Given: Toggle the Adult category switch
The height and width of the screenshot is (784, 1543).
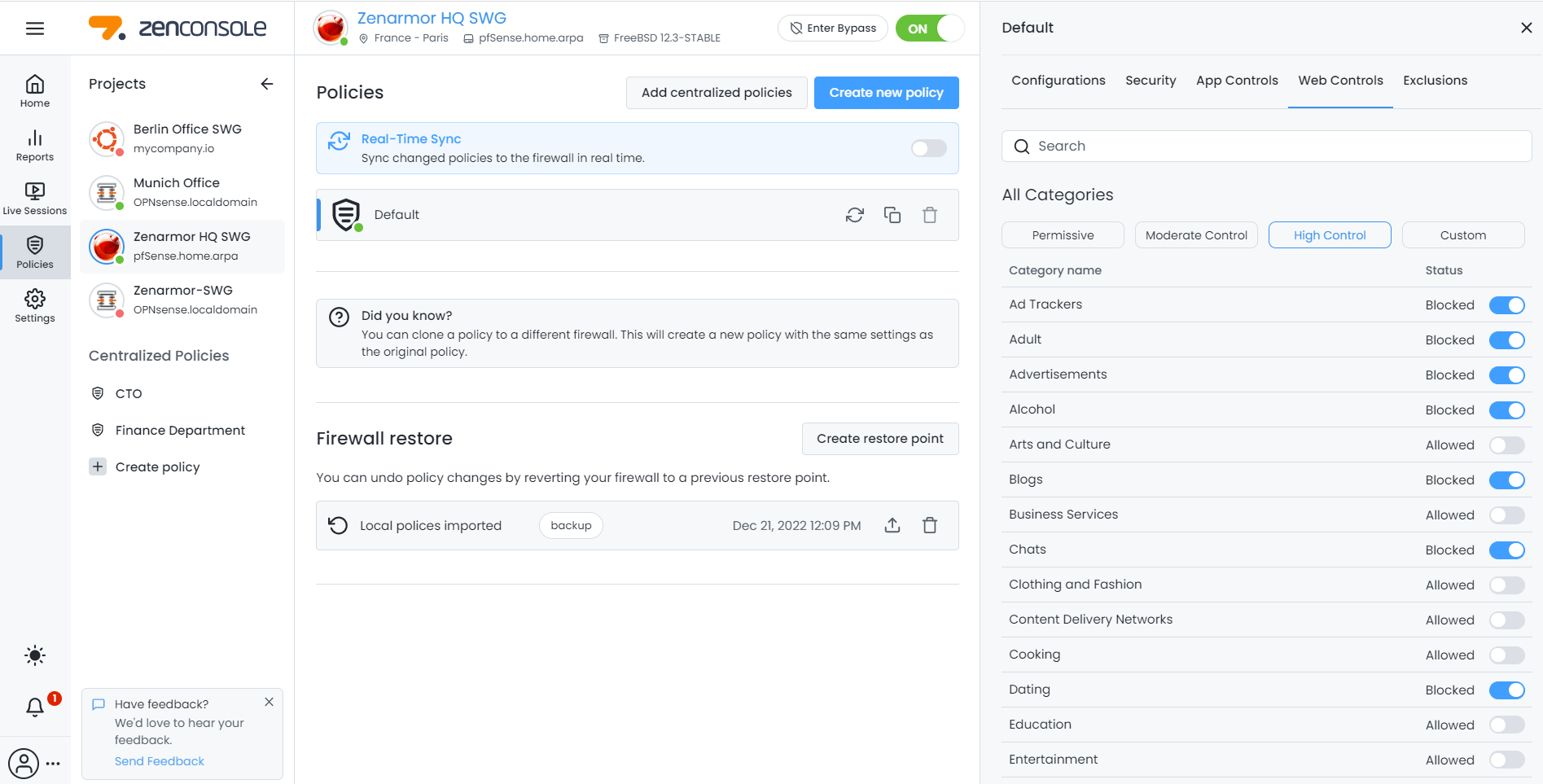Looking at the screenshot, I should tap(1507, 340).
